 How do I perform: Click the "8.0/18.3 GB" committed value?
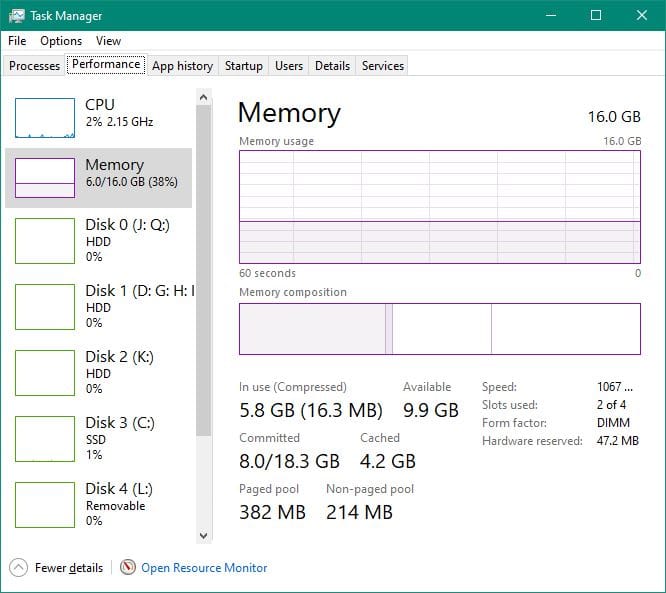[x=289, y=461]
